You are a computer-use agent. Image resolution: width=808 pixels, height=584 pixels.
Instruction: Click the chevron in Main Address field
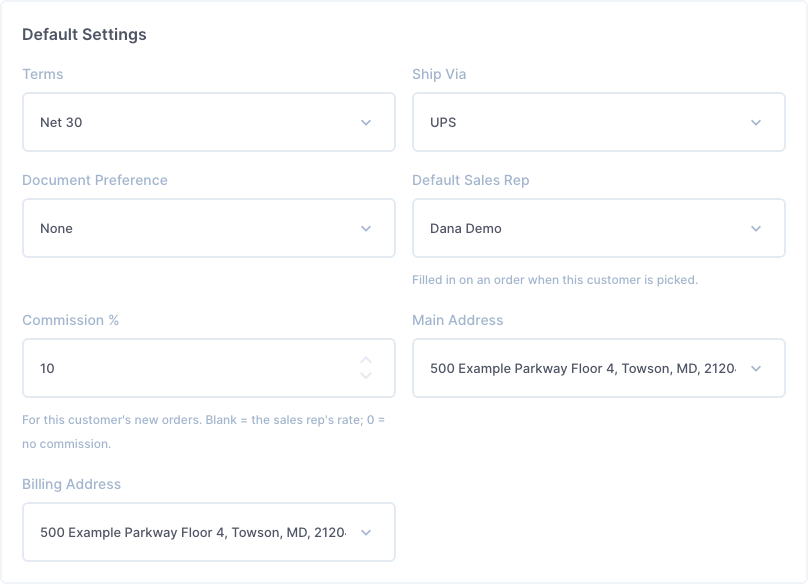click(x=756, y=369)
